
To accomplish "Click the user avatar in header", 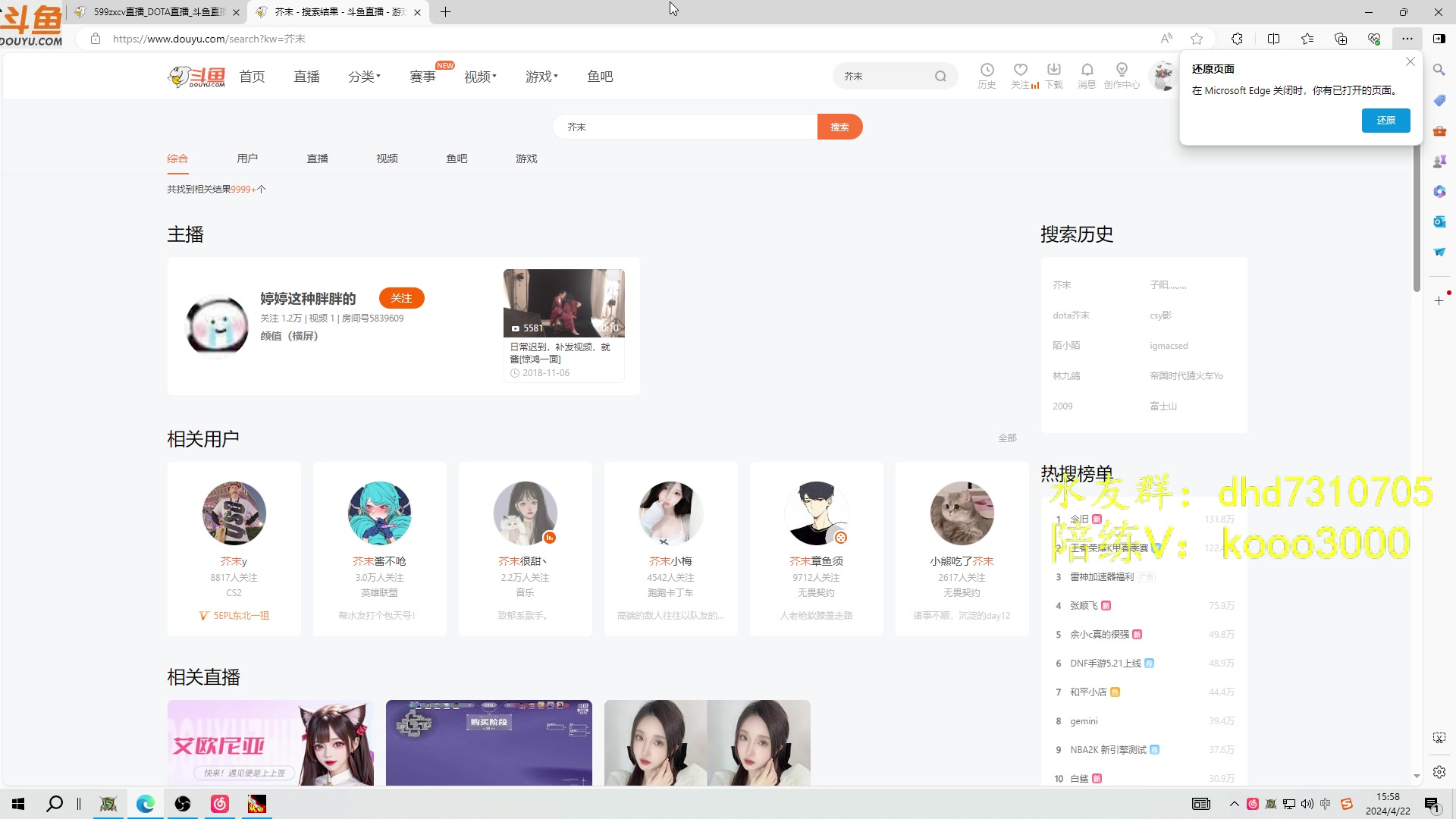I will [1163, 76].
